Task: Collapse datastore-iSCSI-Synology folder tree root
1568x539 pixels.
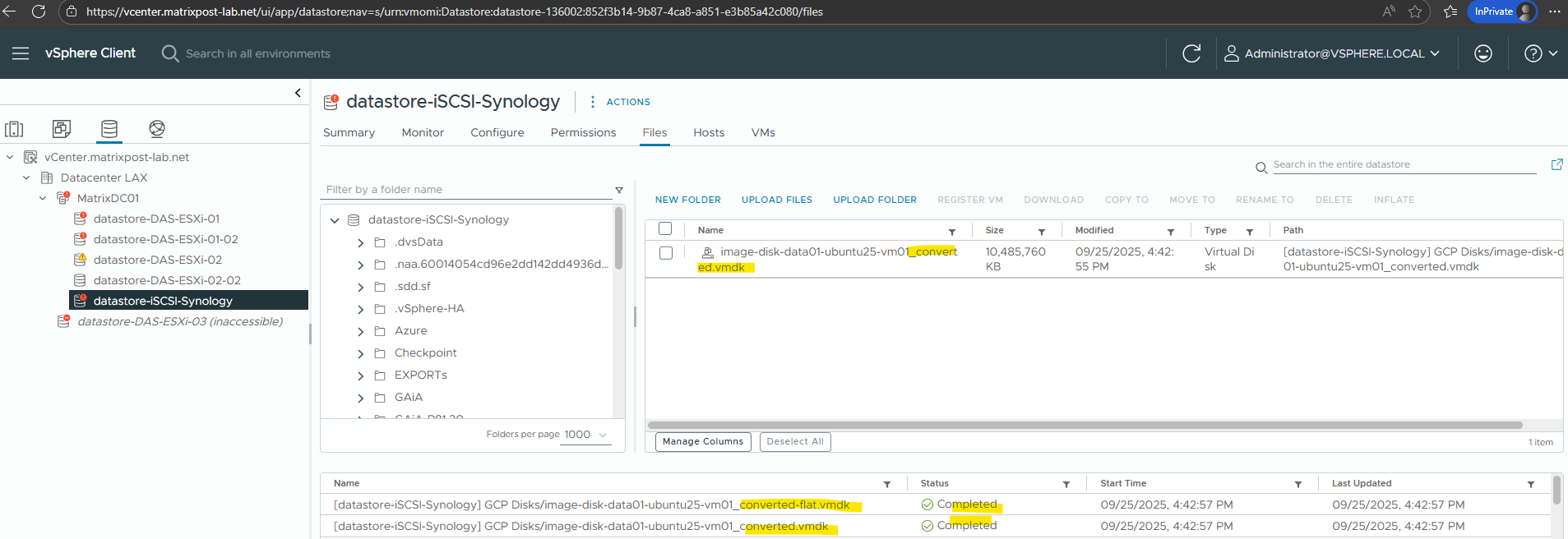Action: click(x=335, y=220)
